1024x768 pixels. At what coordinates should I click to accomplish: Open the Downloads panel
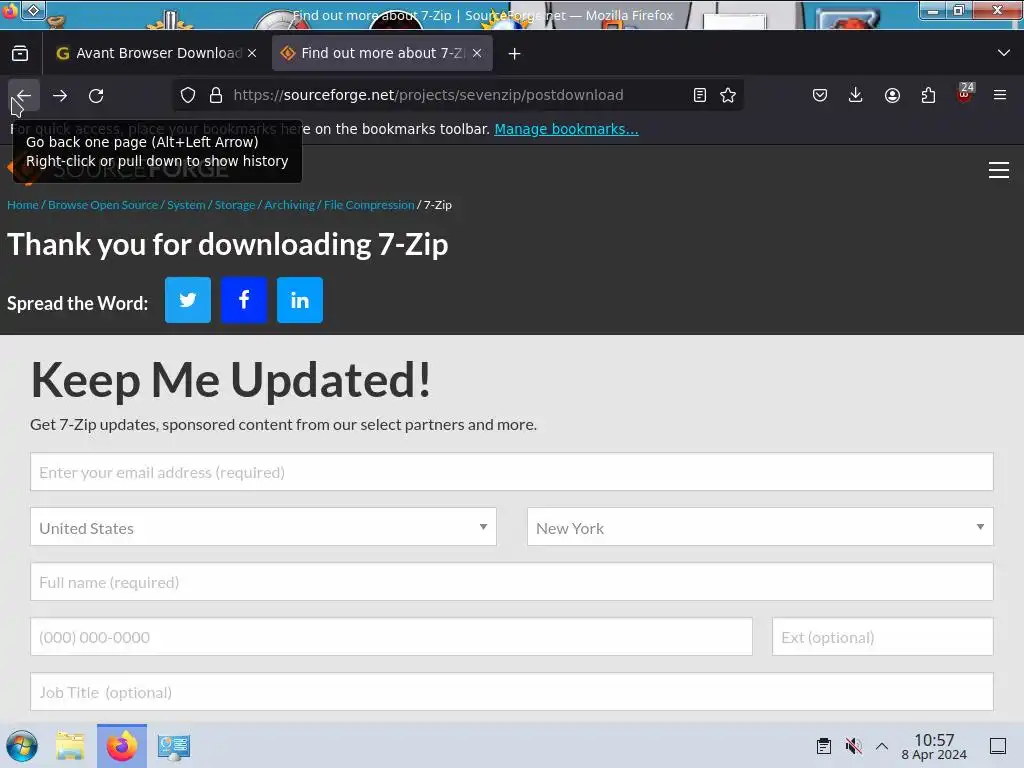(x=856, y=95)
